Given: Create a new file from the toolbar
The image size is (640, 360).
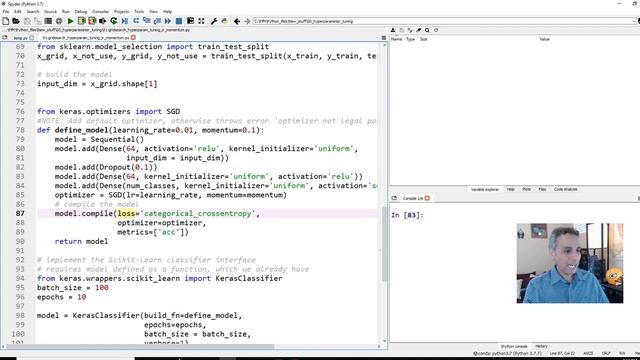Looking at the screenshot, I should tap(6, 21).
